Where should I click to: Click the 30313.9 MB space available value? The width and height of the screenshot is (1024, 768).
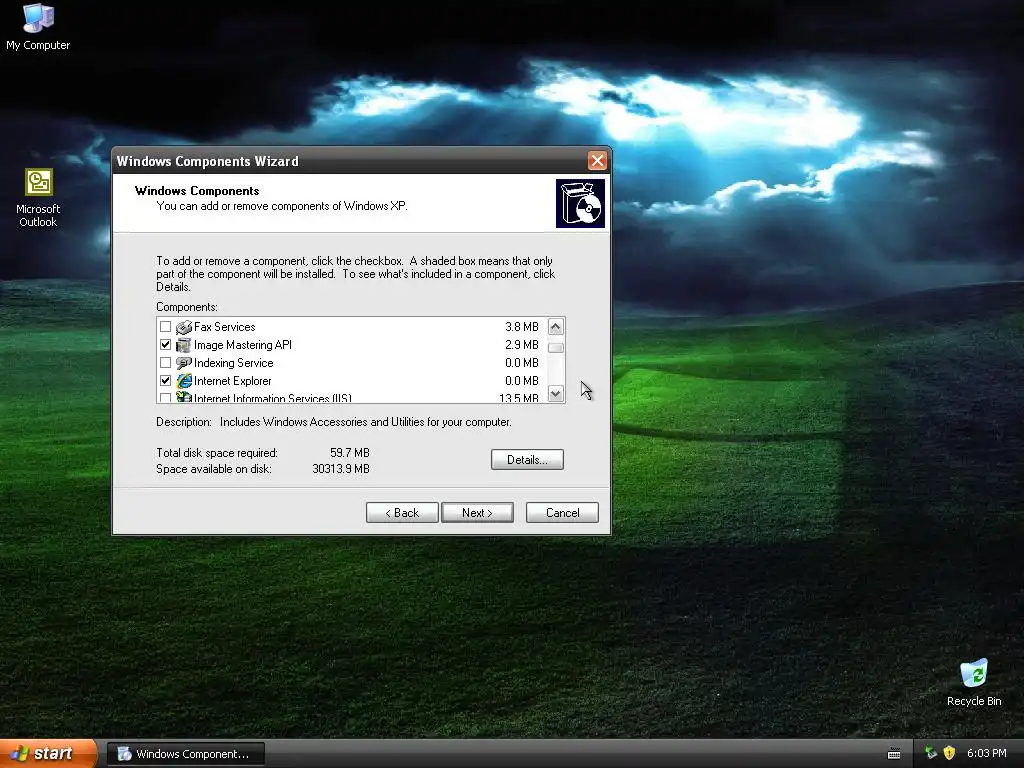tap(341, 469)
